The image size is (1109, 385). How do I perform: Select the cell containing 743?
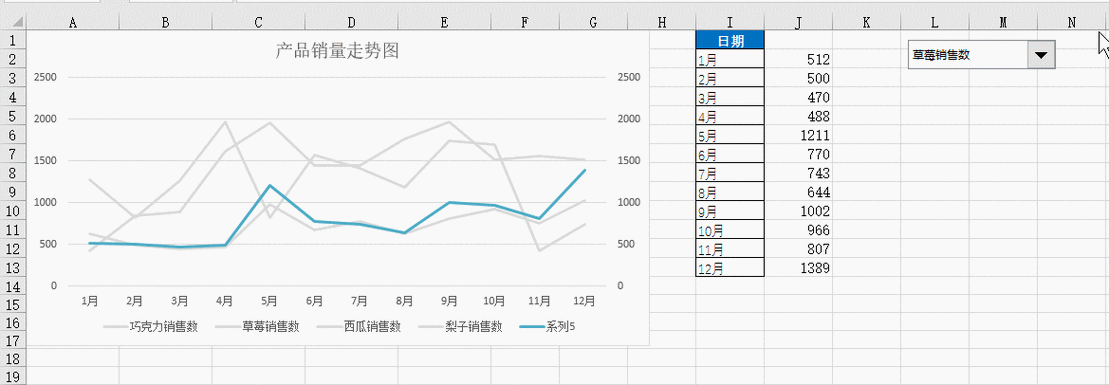point(798,173)
